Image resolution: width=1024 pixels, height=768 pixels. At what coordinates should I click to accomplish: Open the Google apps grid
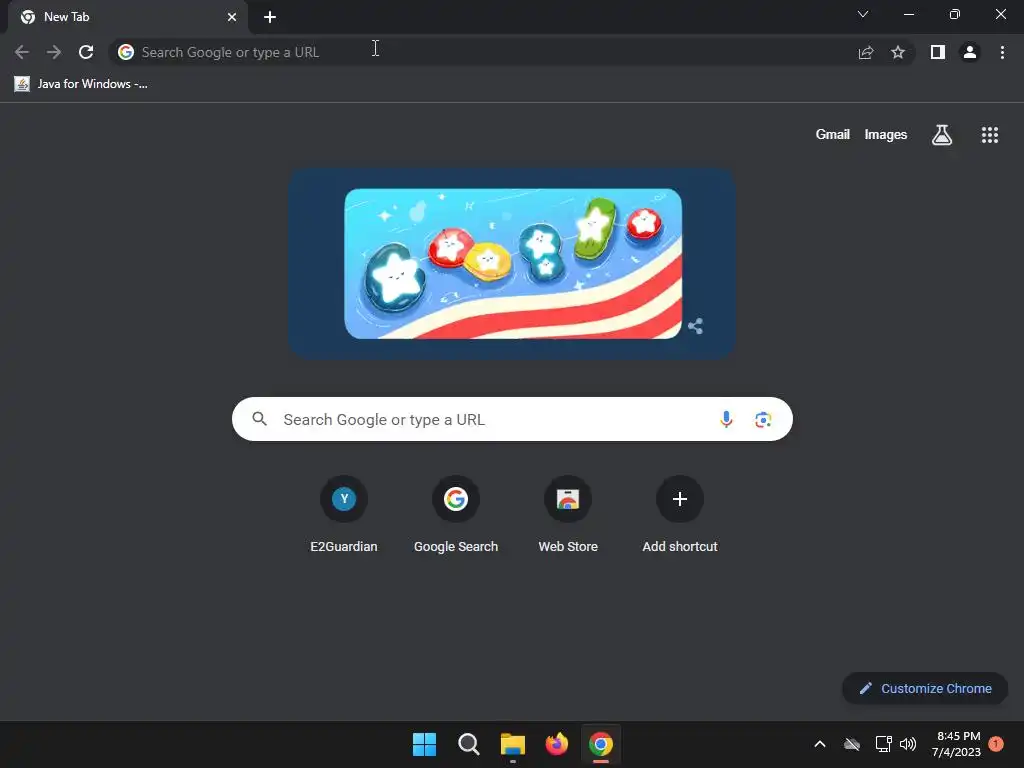(990, 135)
